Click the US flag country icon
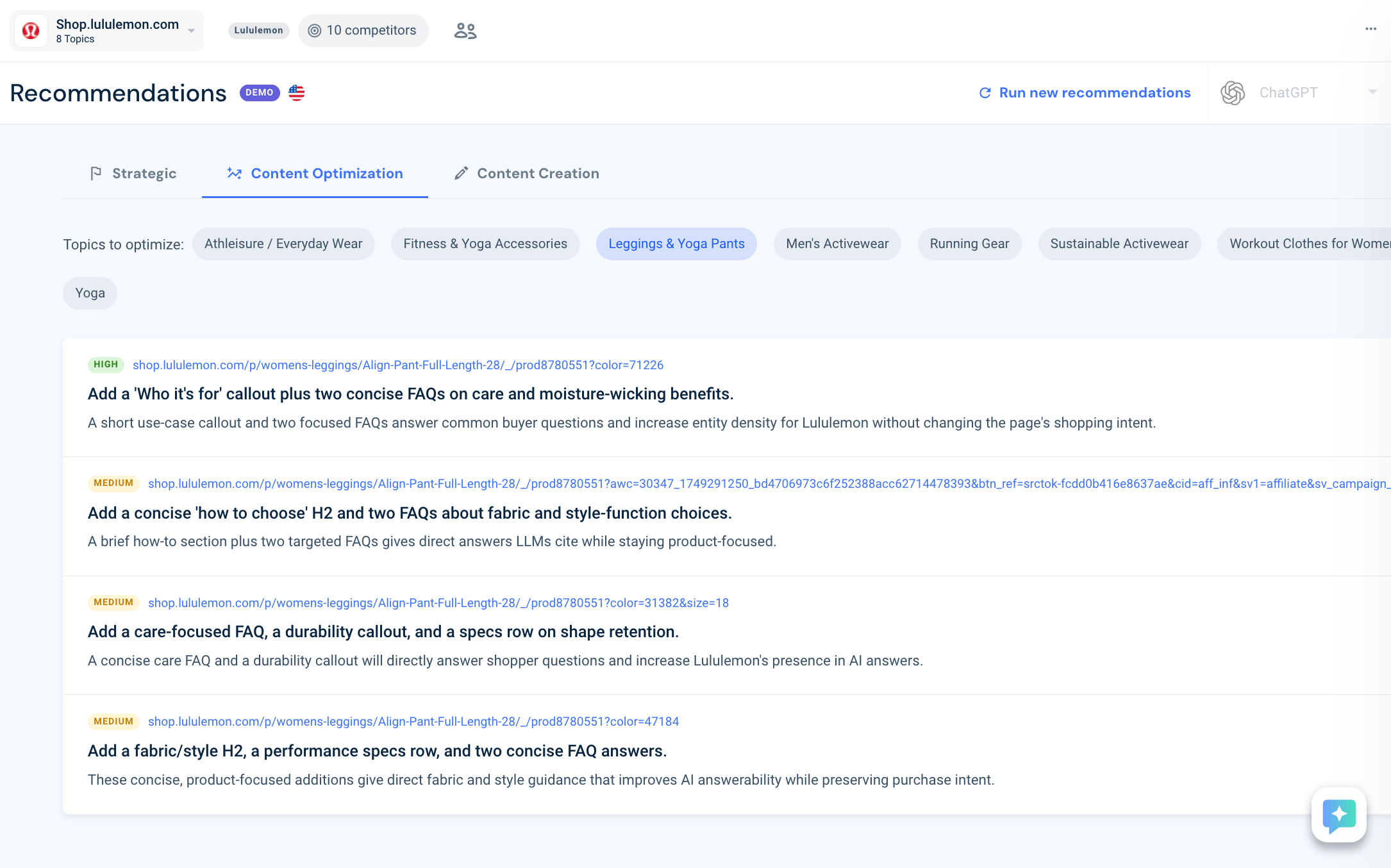 [x=296, y=93]
